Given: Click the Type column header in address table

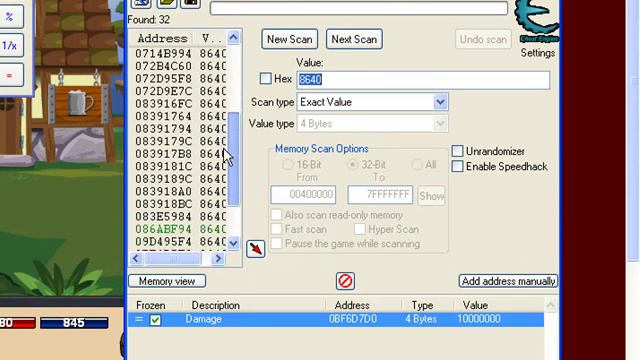Looking at the screenshot, I should click(x=422, y=305).
